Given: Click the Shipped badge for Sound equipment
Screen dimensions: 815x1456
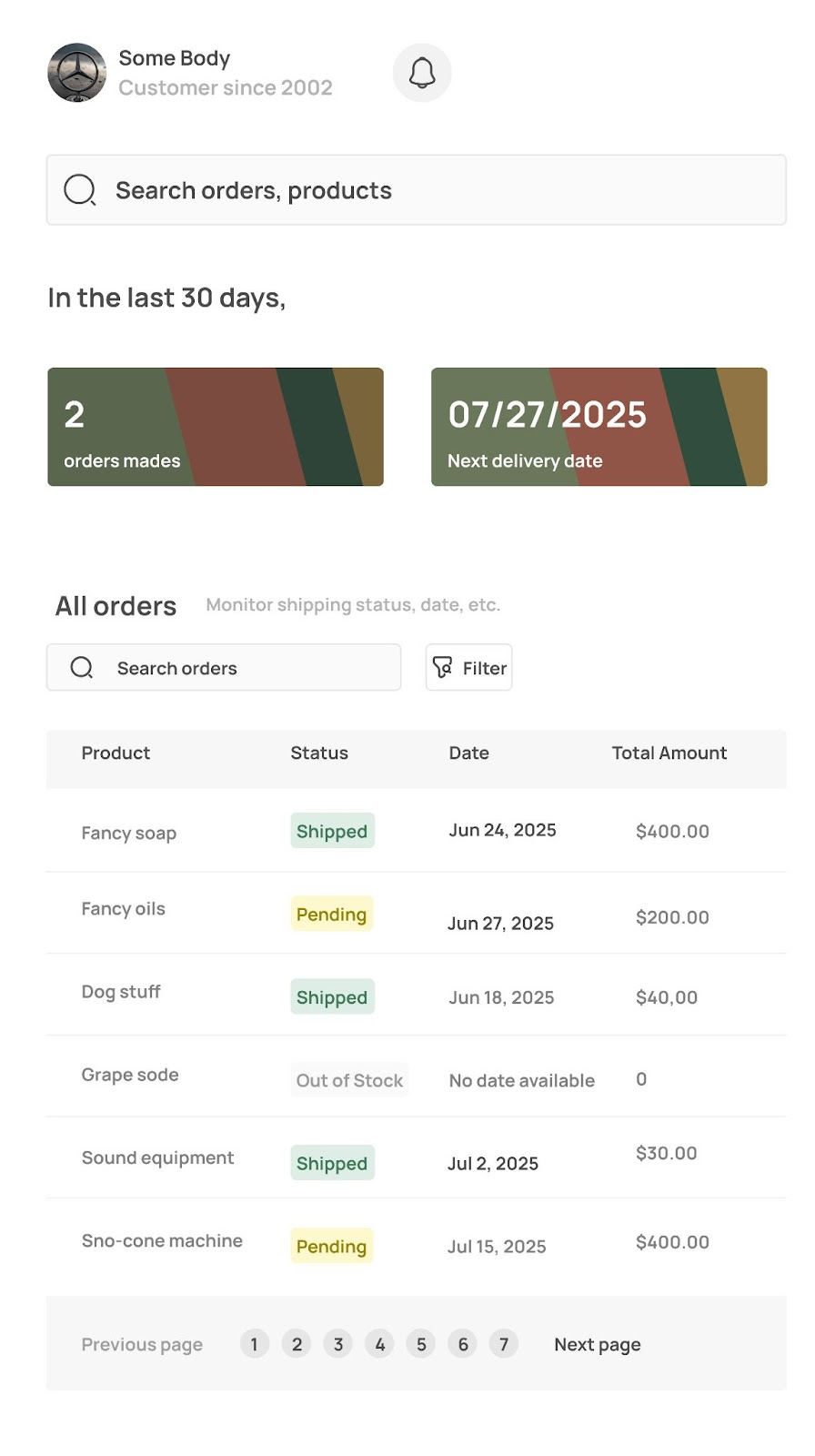Looking at the screenshot, I should (332, 1163).
